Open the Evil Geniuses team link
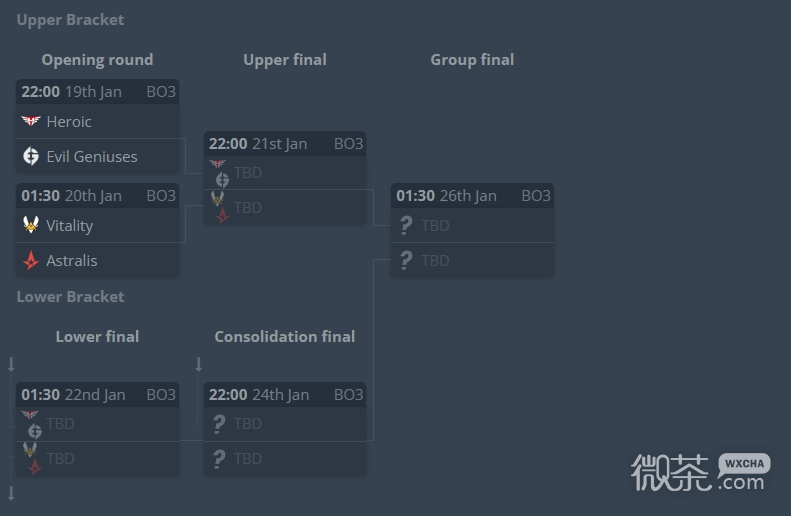Image resolution: width=791 pixels, height=516 pixels. 92,156
